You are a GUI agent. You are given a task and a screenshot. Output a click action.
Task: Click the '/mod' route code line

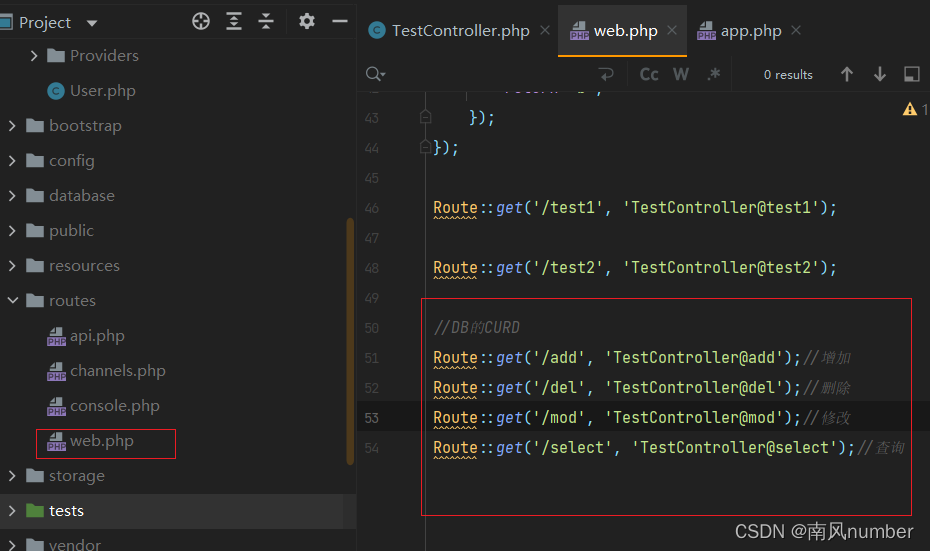coord(617,418)
